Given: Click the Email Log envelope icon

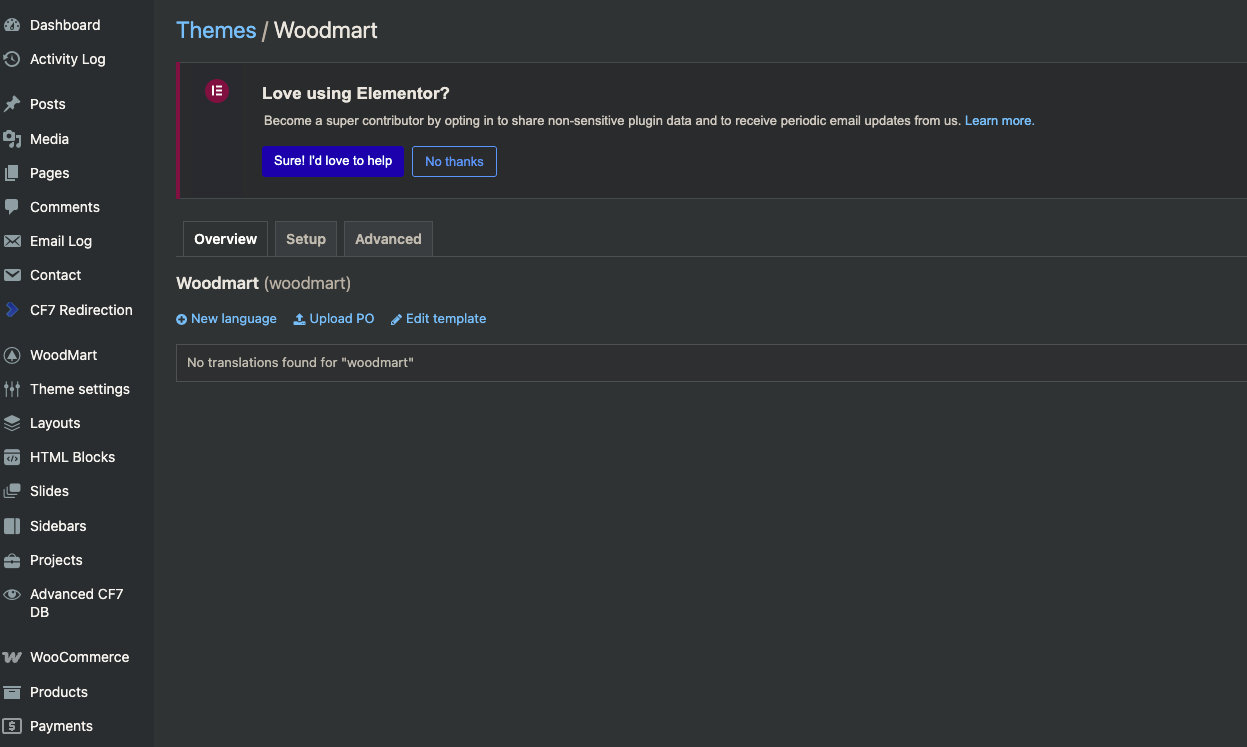Looking at the screenshot, I should [x=12, y=241].
